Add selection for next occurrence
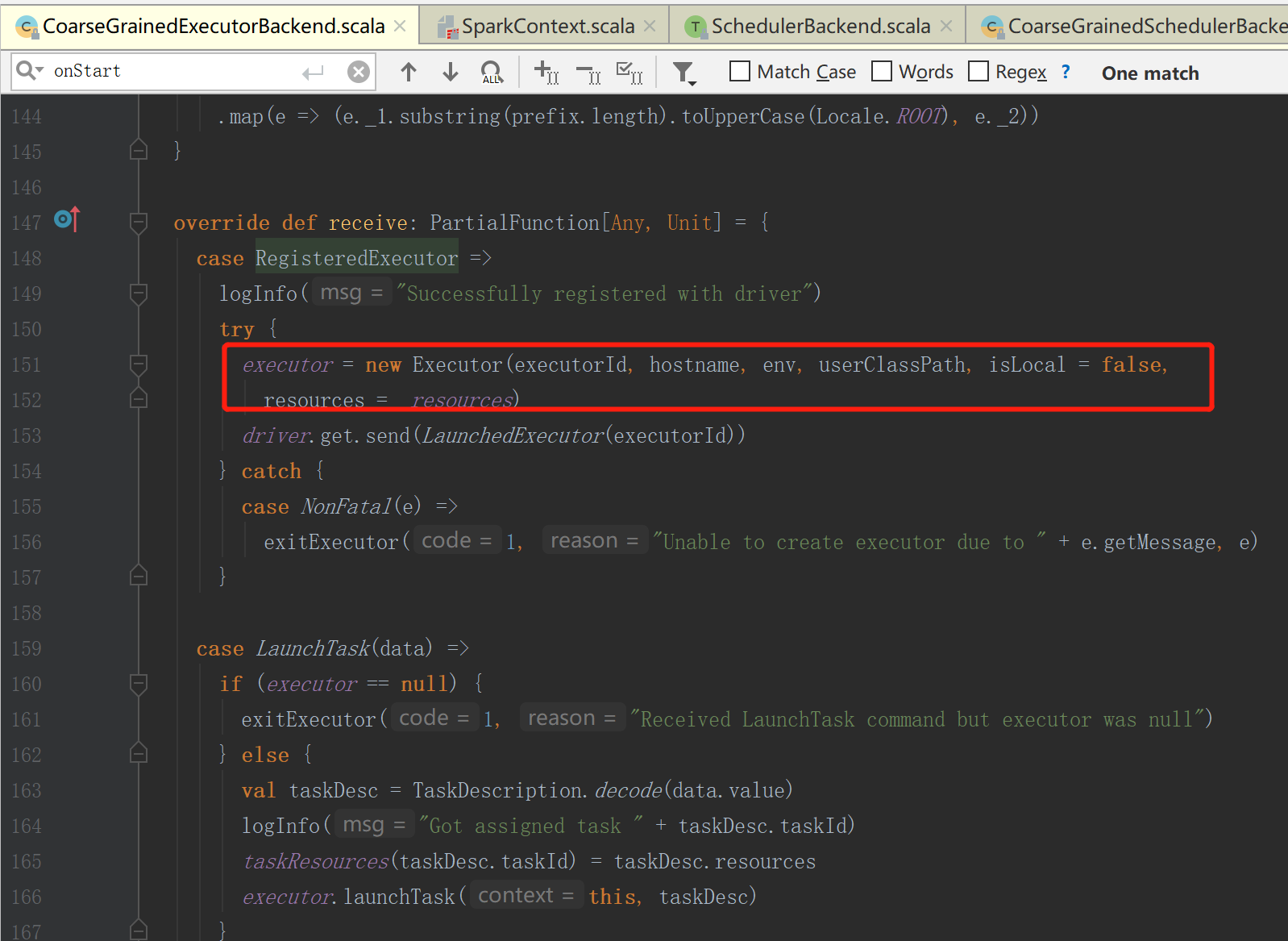This screenshot has width=1288, height=941. (546, 73)
